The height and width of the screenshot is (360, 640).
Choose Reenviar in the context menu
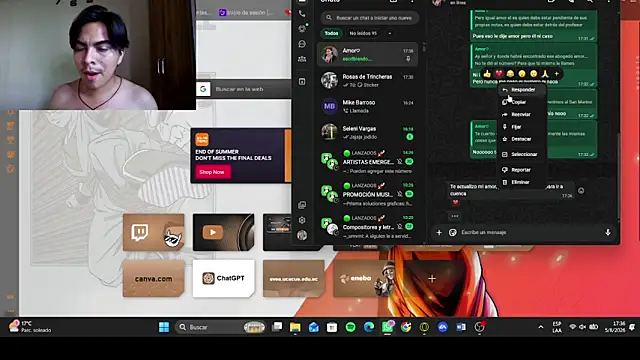point(522,114)
